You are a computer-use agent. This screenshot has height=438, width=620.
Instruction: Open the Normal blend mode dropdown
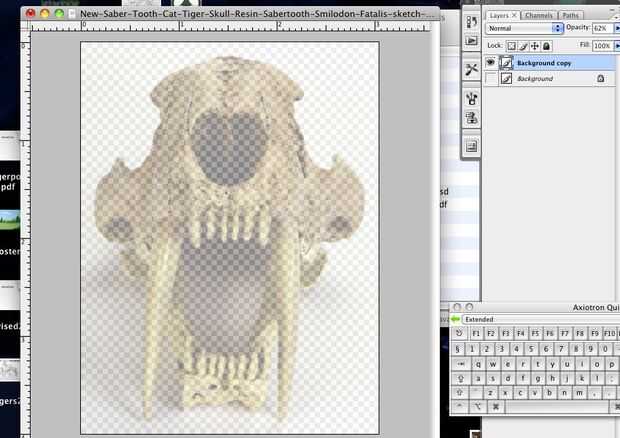pyautogui.click(x=524, y=28)
